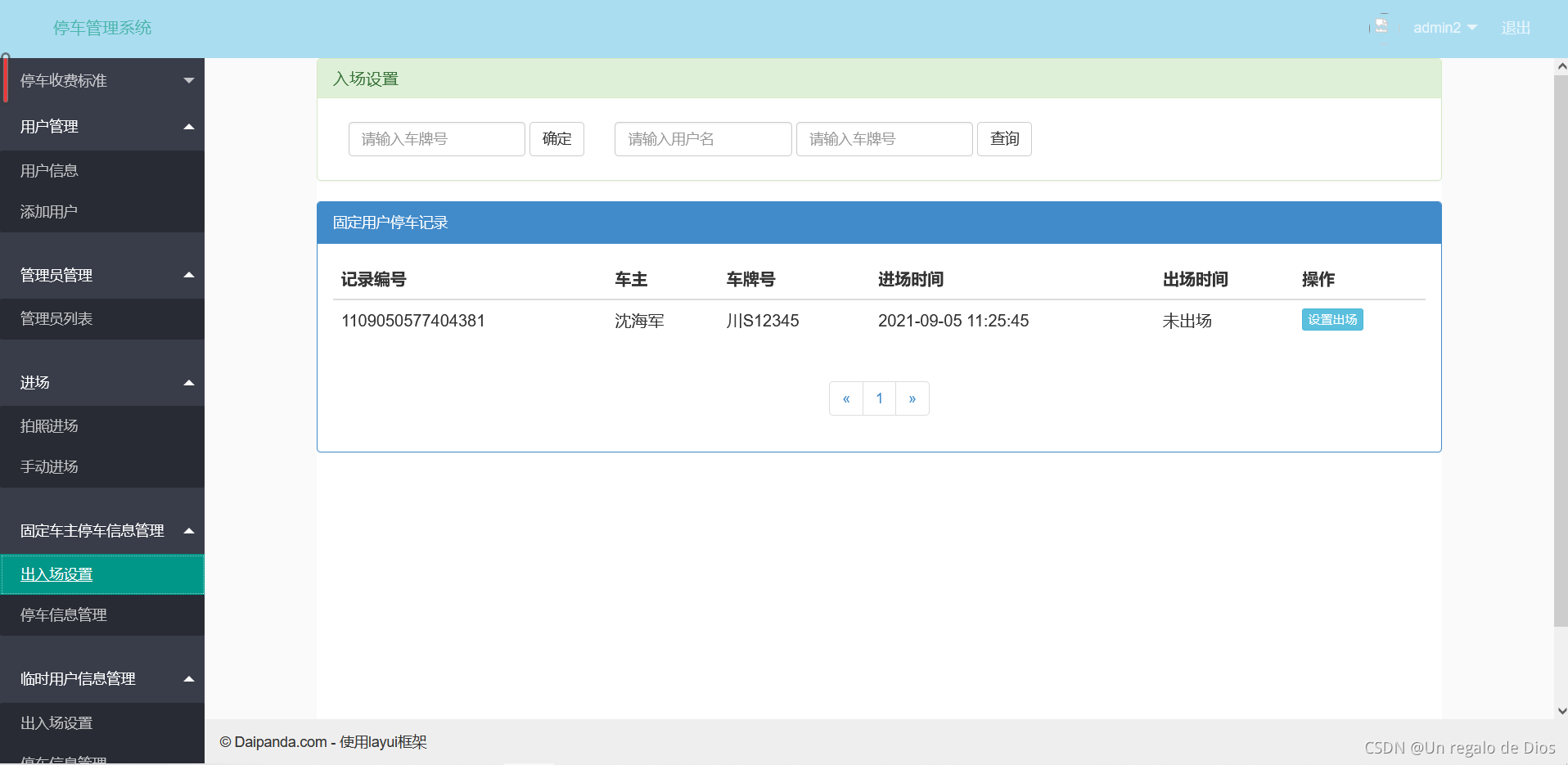Screen dimensions: 1568x765
Task: Click the 查询 search button
Action: (x=1004, y=139)
